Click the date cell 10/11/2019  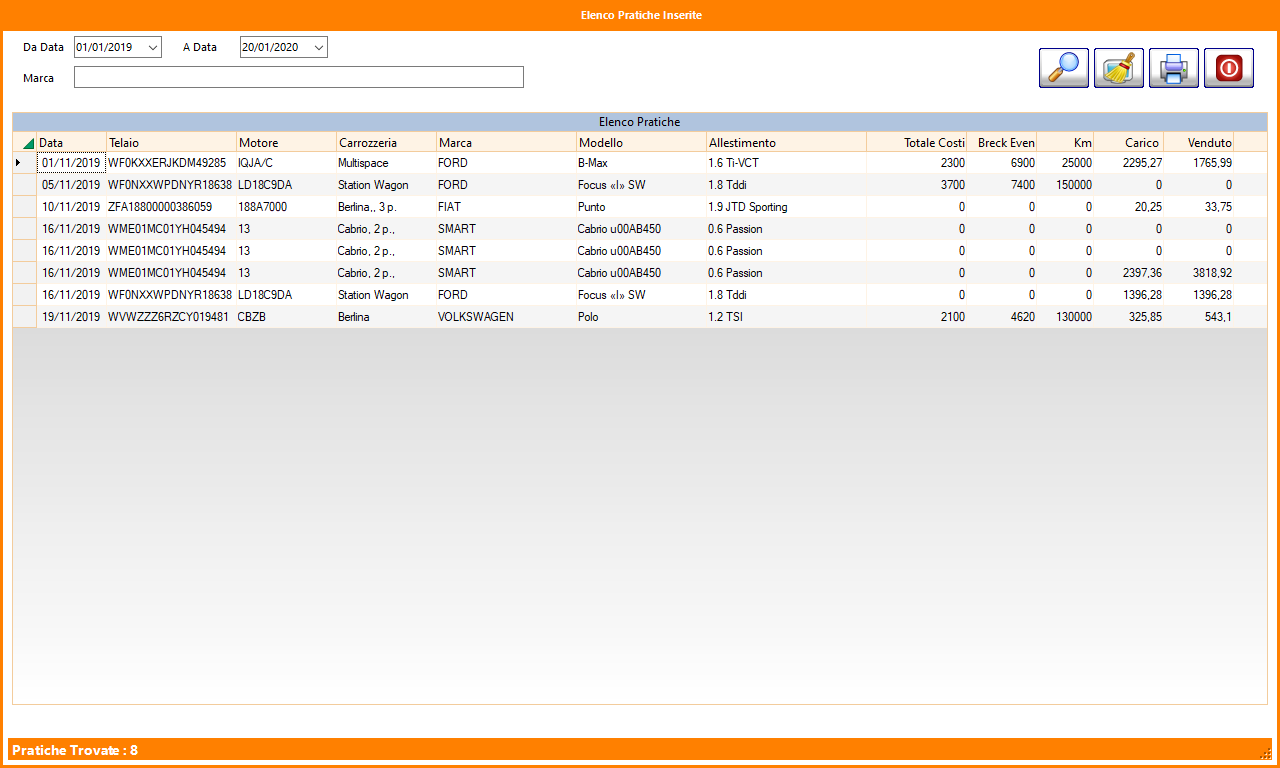tap(71, 206)
